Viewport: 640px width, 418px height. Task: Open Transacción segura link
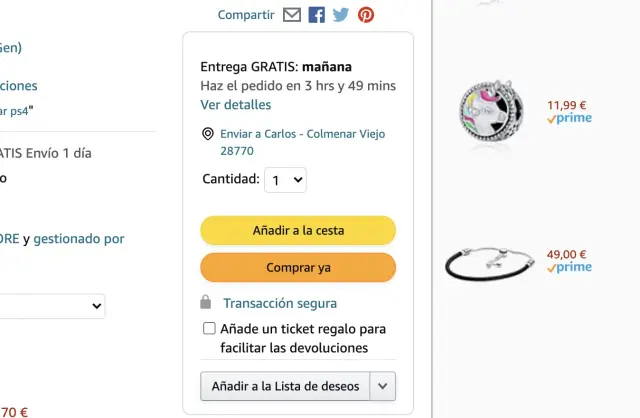coord(280,303)
